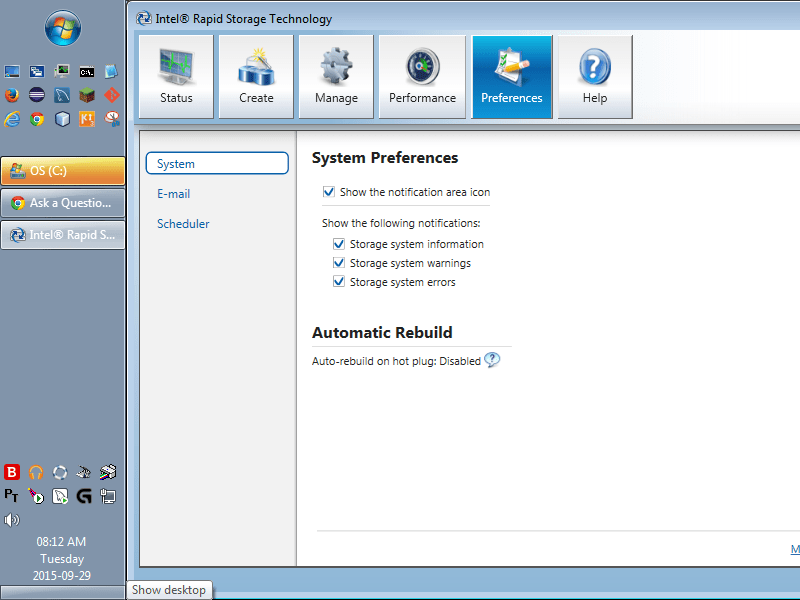Viewport: 800px width, 600px height.
Task: Open the Manage section
Action: (x=336, y=77)
